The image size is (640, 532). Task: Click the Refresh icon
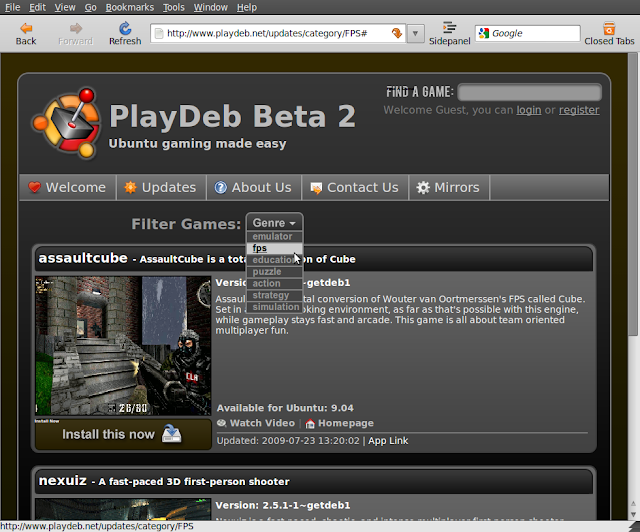(x=125, y=28)
